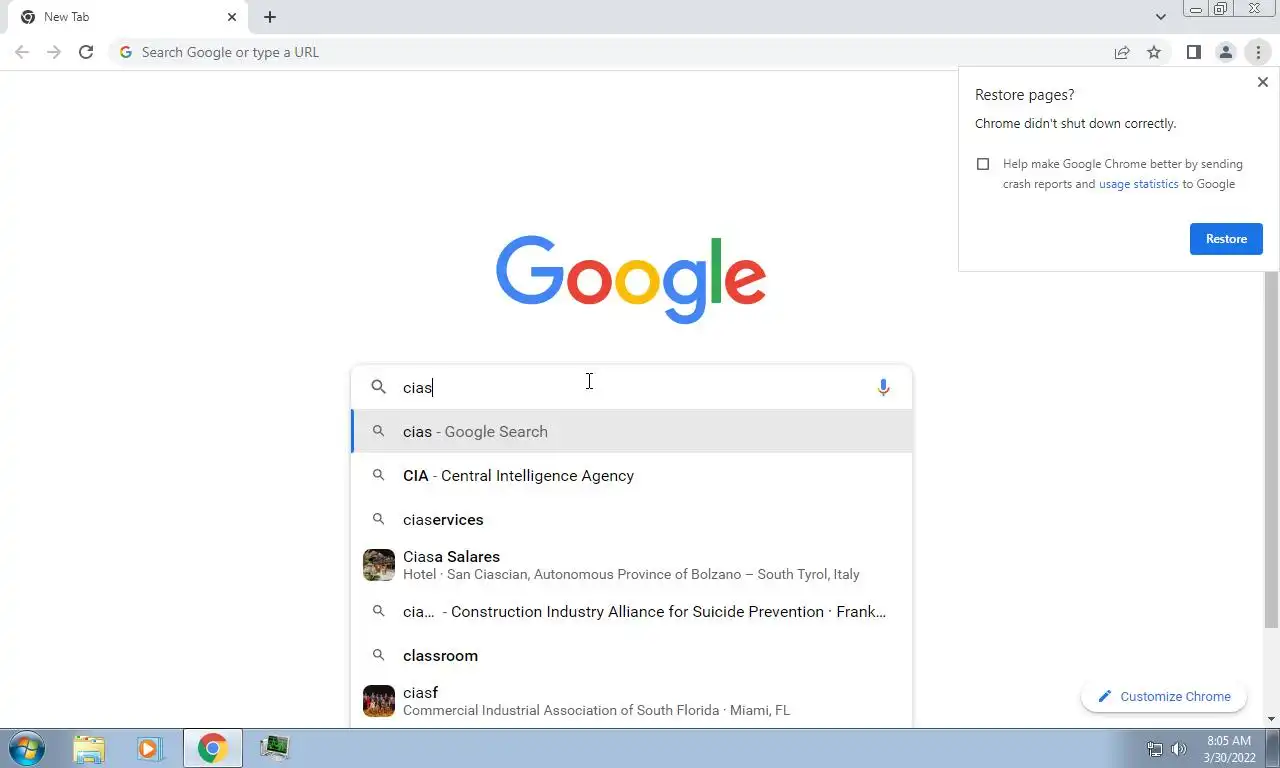
Task: Select the New Tab tab
Action: pos(127,17)
